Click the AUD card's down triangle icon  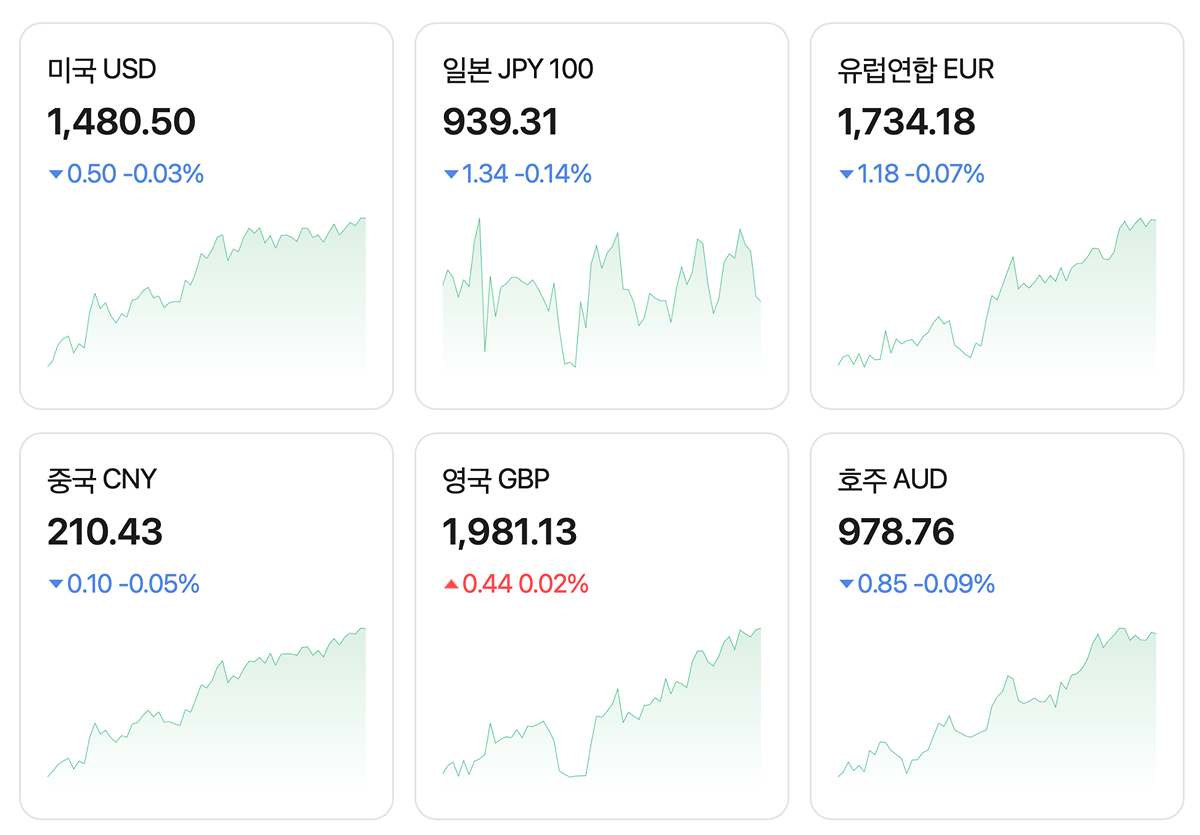point(846,584)
